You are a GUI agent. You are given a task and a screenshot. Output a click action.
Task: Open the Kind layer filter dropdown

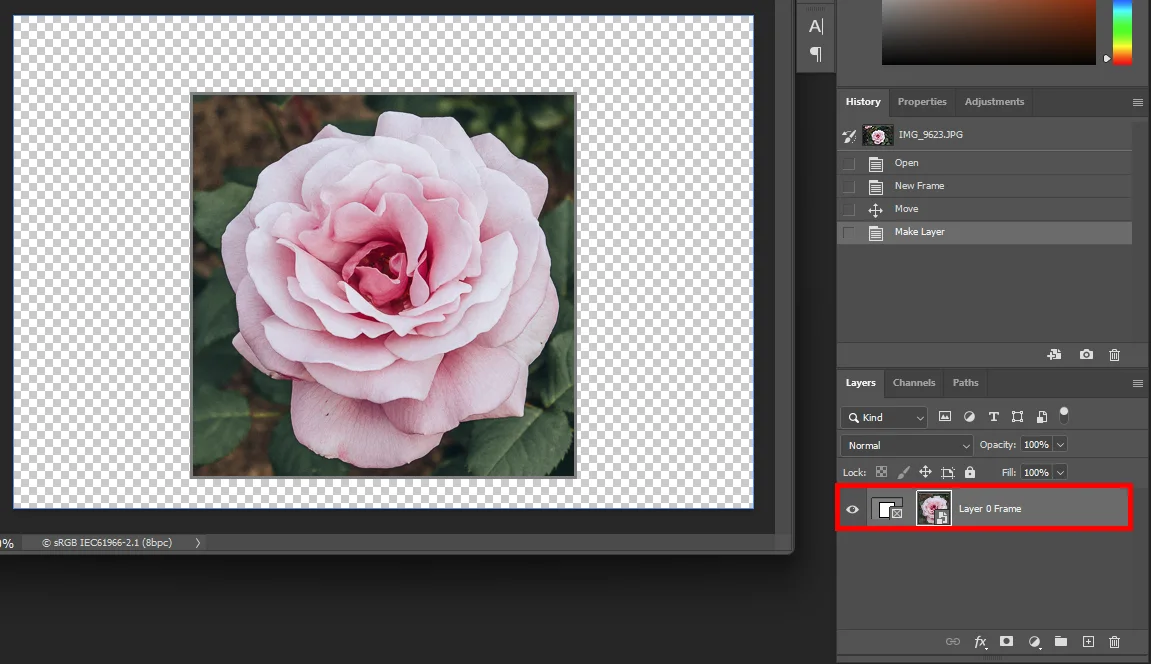(884, 417)
